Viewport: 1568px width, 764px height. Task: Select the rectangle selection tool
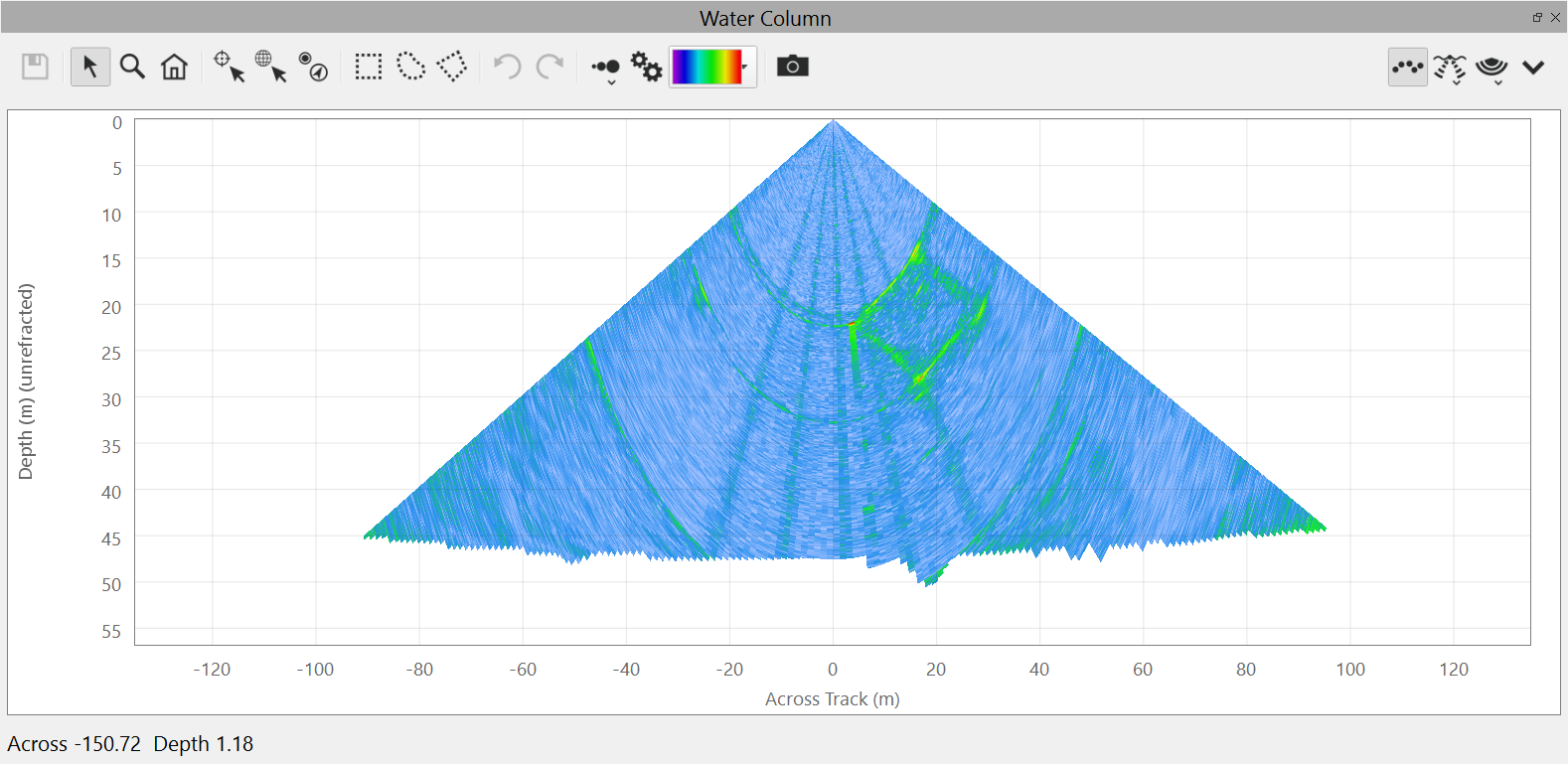coord(369,67)
